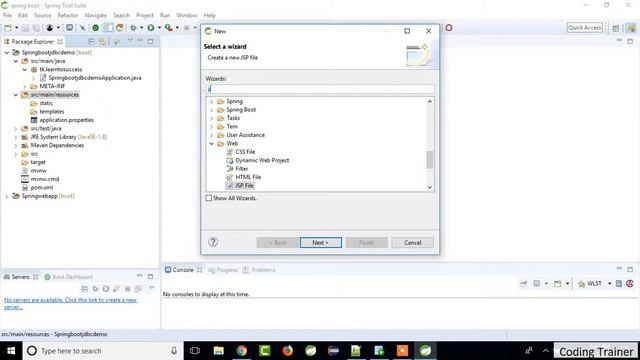The height and width of the screenshot is (360, 640).
Task: Click the green Run button in toolbar
Action: click(x=151, y=28)
